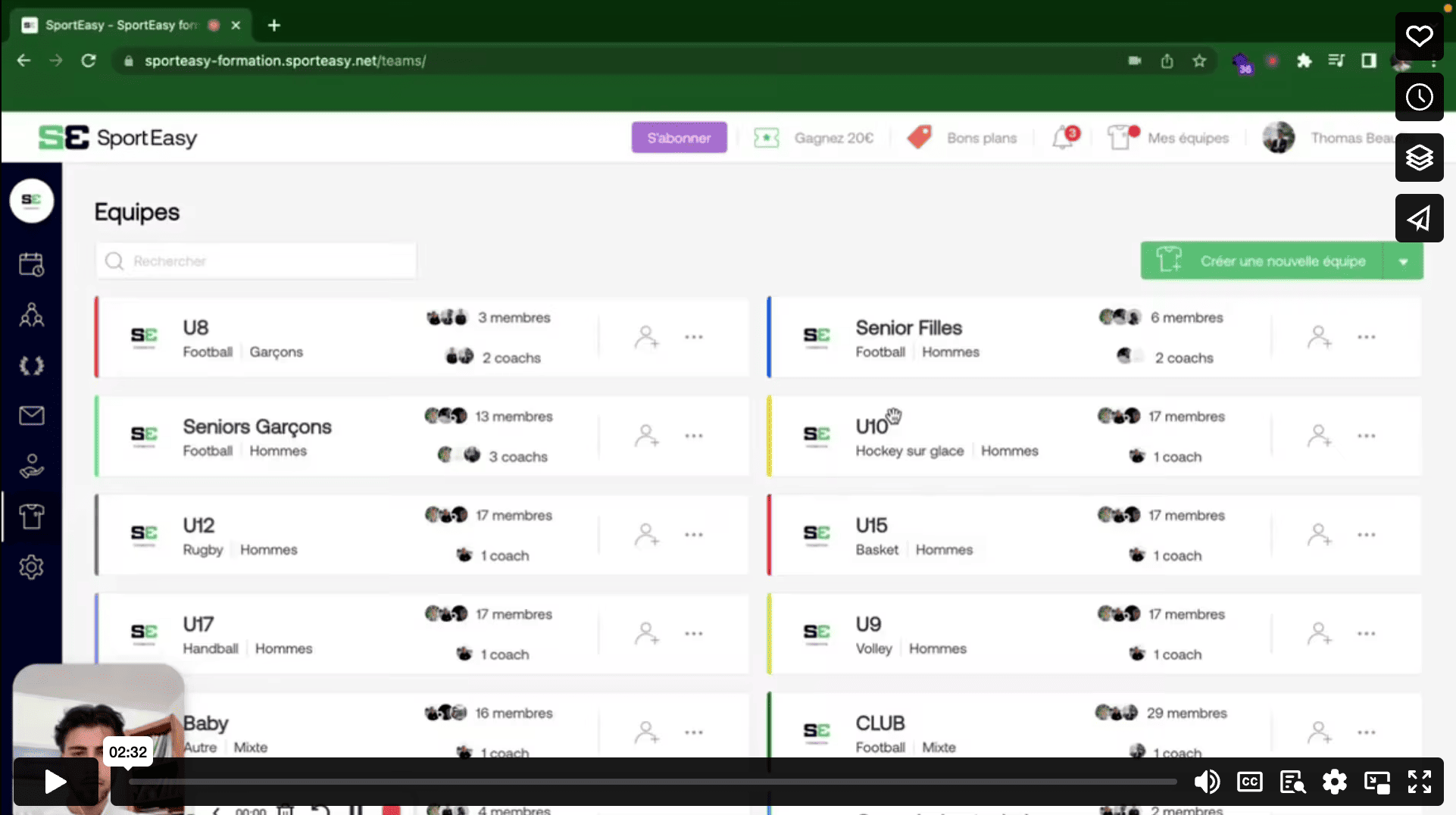Expand the create team dropdown arrow
1456x815 pixels.
(x=1403, y=261)
